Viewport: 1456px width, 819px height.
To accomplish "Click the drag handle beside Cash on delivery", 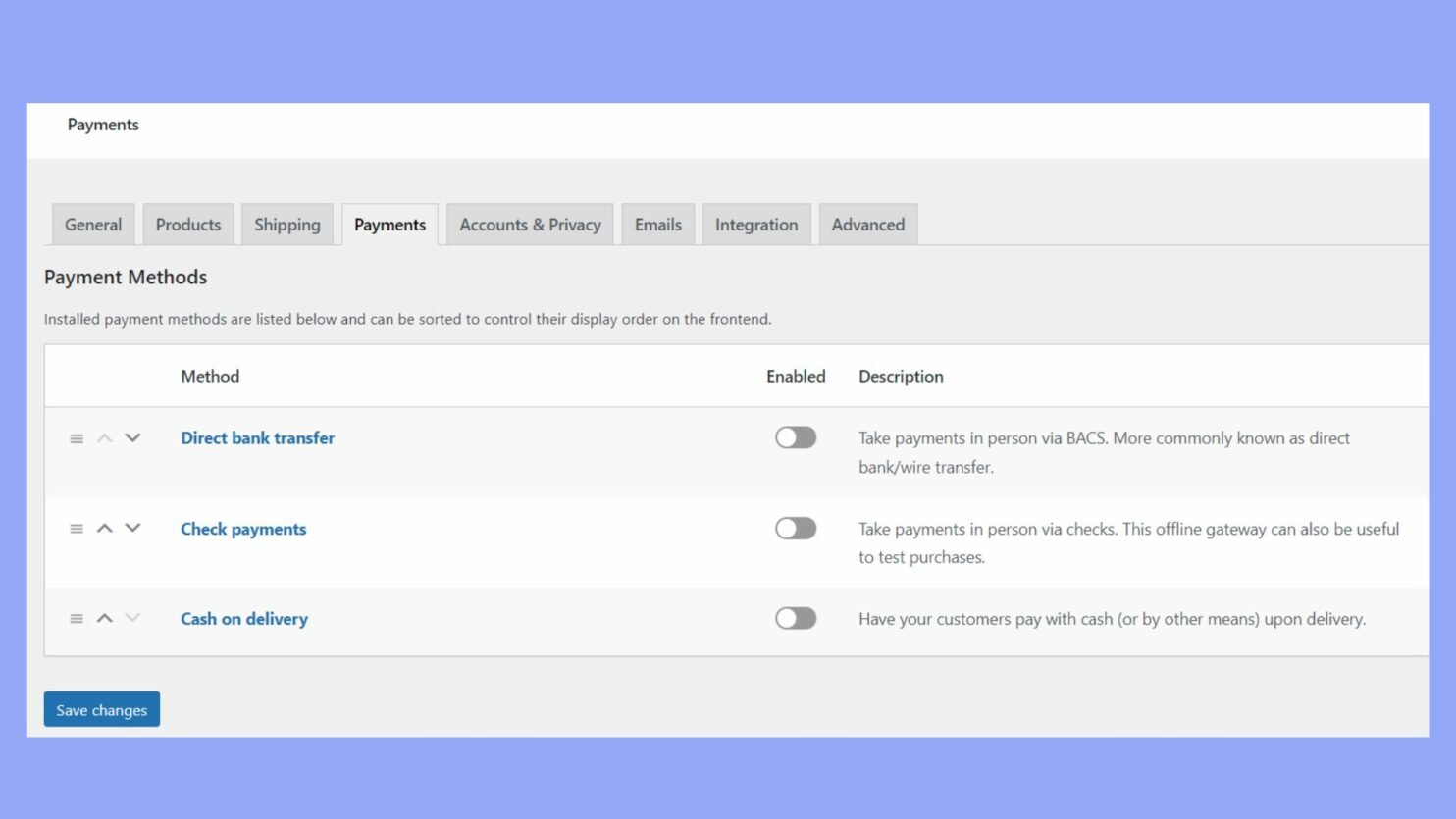I will [77, 618].
